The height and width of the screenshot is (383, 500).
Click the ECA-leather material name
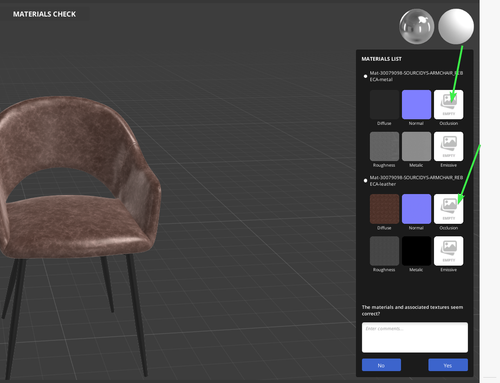(x=416, y=181)
